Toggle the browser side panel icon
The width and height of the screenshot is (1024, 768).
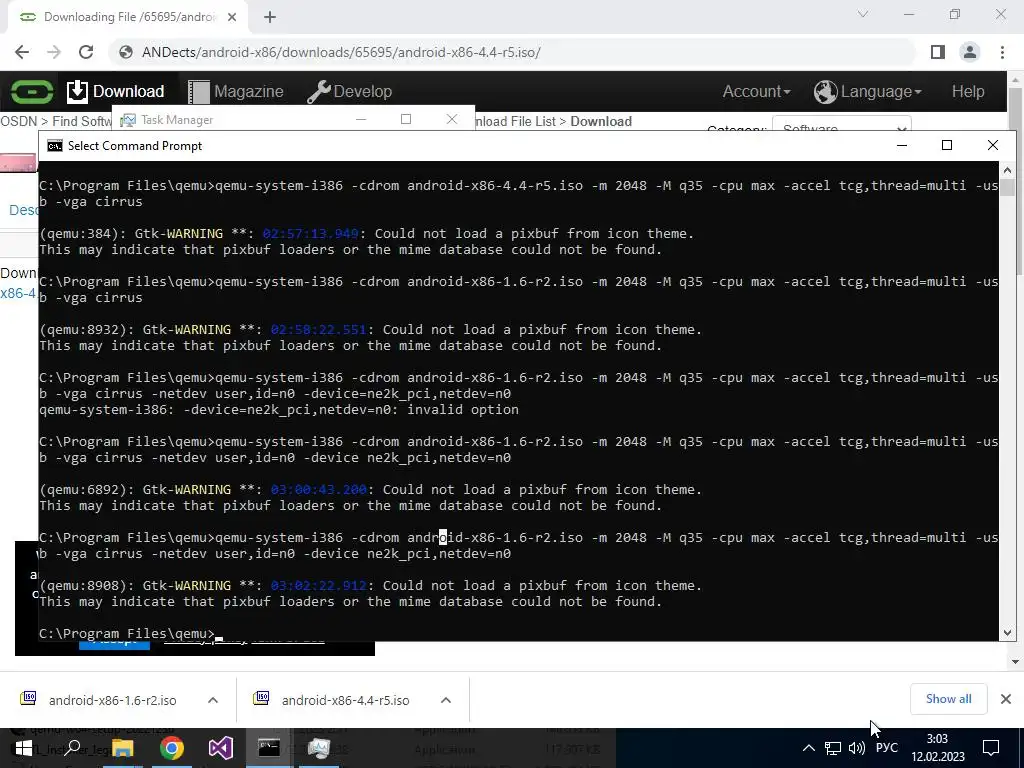click(x=938, y=52)
